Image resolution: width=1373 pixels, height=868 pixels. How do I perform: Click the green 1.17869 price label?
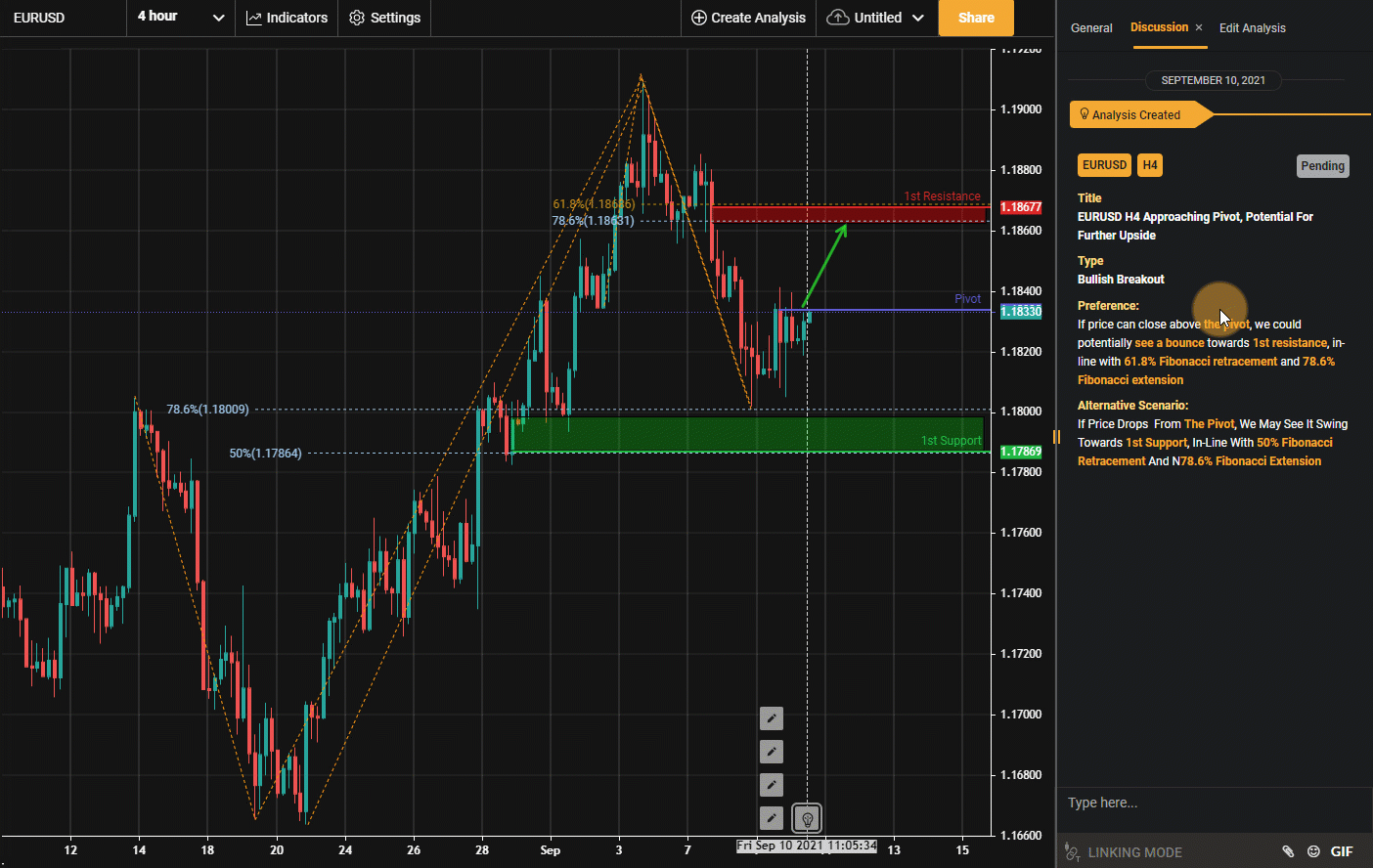[x=1020, y=452]
